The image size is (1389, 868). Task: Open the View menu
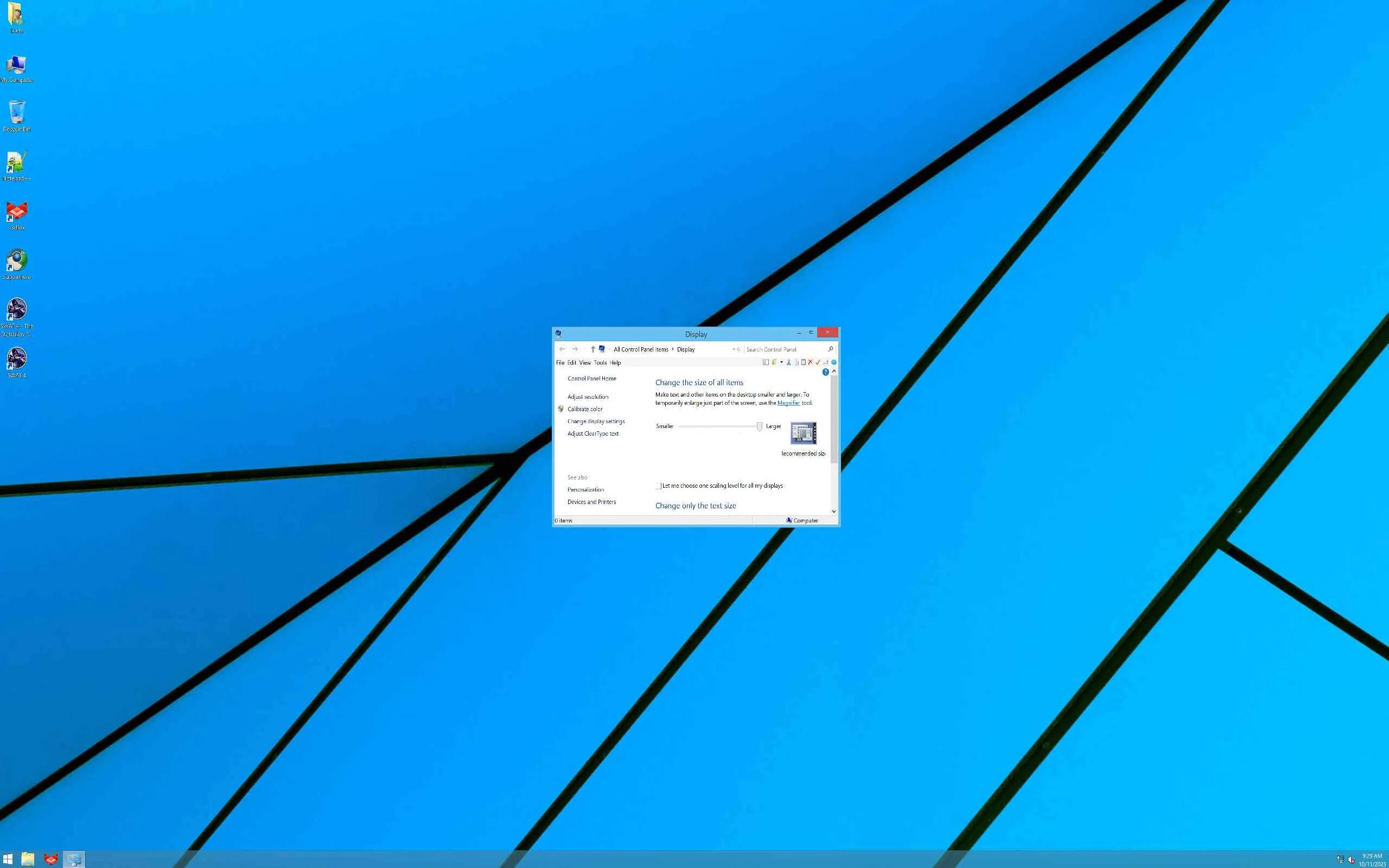[584, 363]
